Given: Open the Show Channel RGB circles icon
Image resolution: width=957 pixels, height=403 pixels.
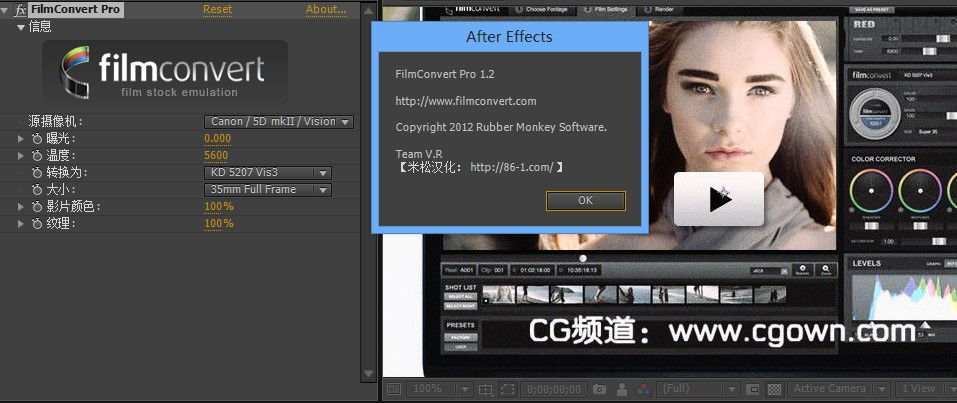Looking at the screenshot, I should (643, 389).
